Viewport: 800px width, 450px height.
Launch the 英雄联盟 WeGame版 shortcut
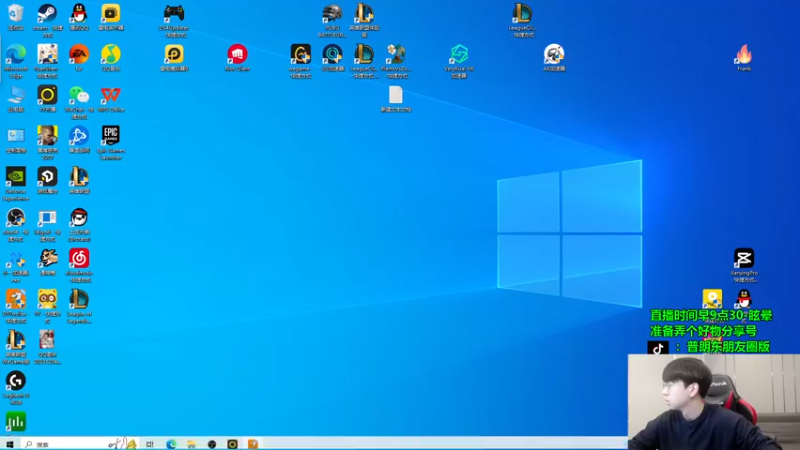point(16,340)
